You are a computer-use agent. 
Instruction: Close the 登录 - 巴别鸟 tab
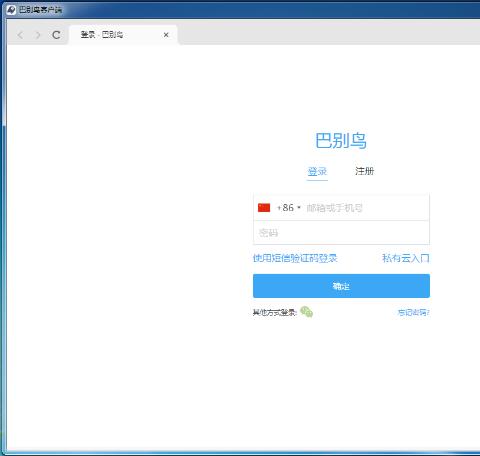click(x=166, y=35)
